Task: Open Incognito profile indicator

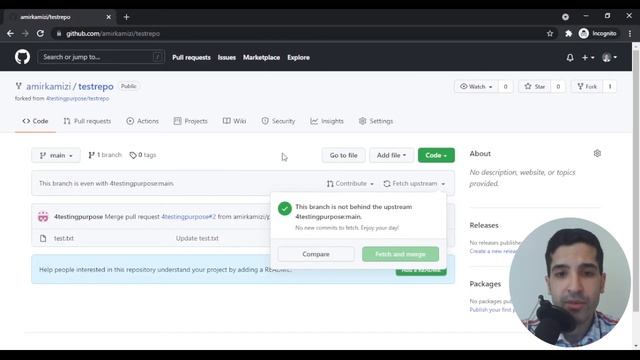Action: click(x=598, y=33)
